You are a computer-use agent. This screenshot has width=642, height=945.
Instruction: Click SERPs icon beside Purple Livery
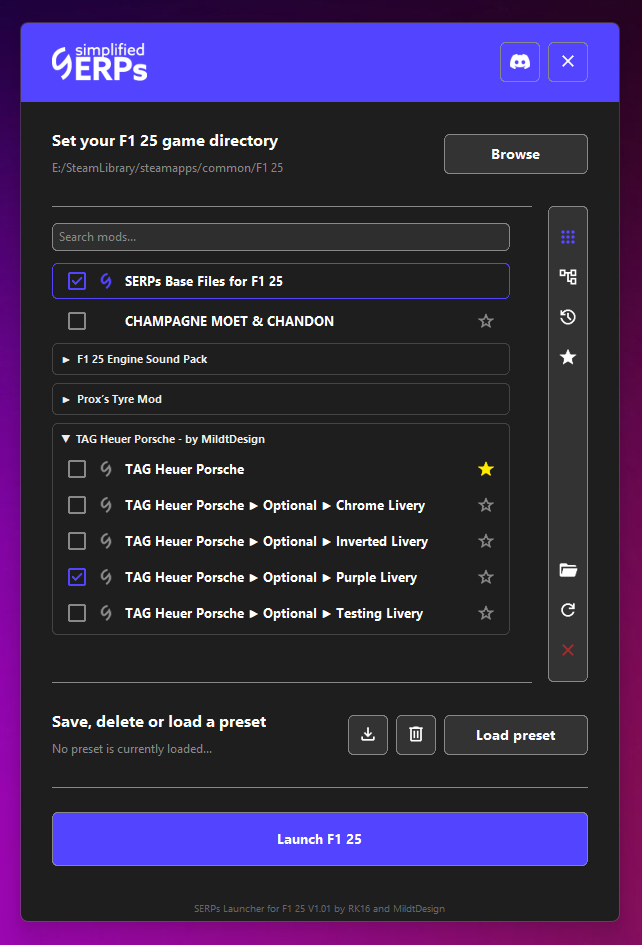[x=106, y=577]
